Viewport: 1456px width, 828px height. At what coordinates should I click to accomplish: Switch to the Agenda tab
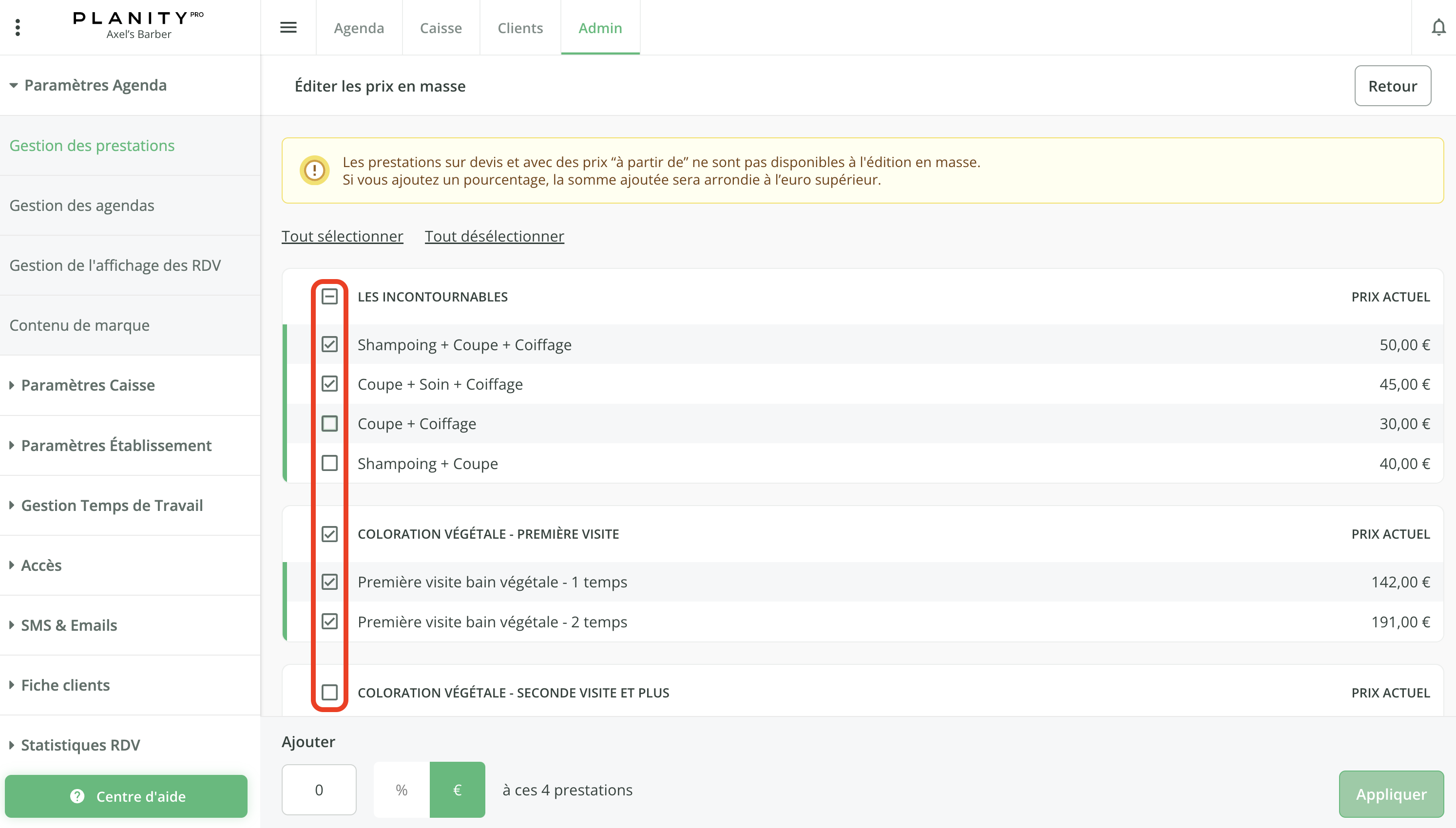[359, 28]
